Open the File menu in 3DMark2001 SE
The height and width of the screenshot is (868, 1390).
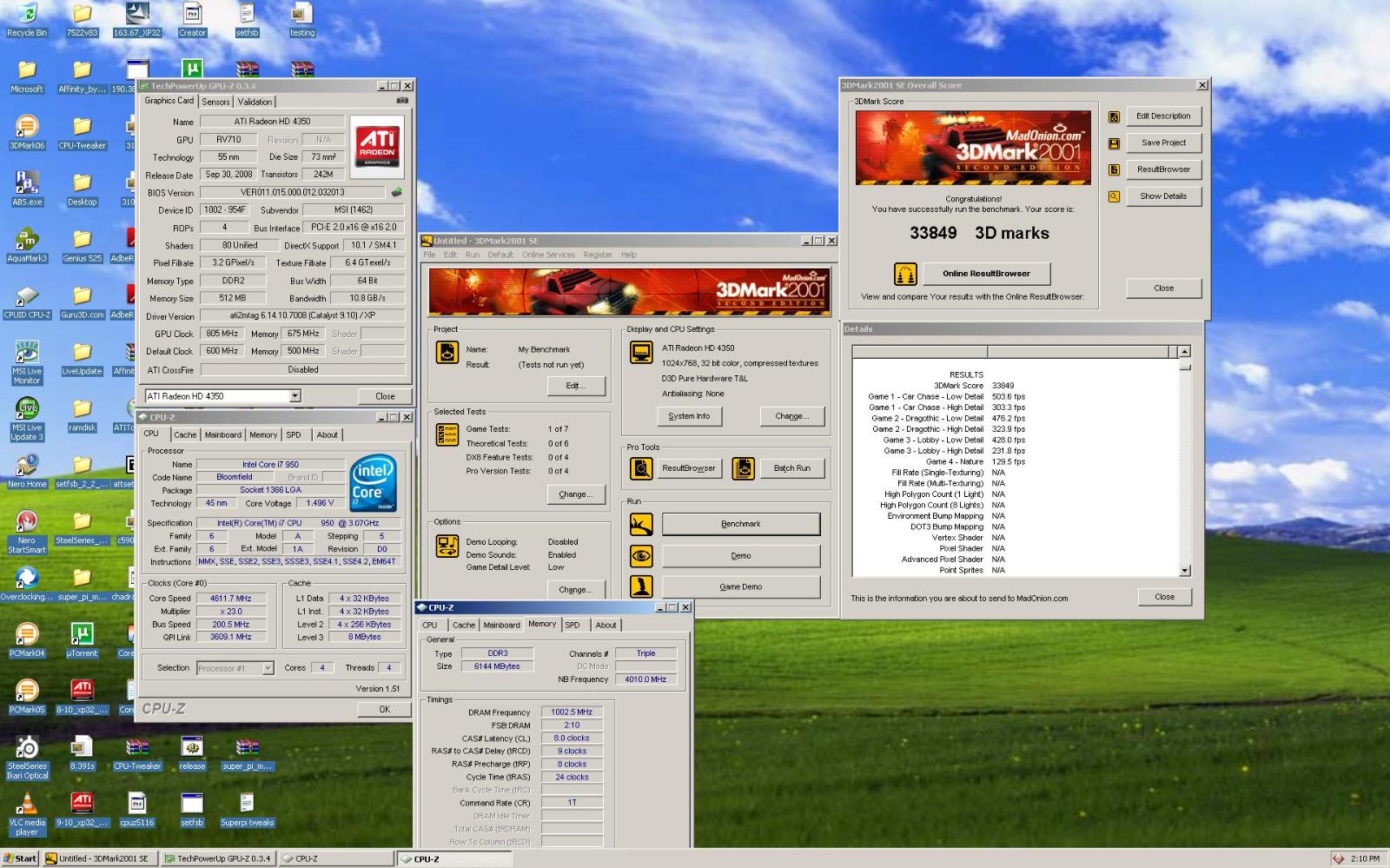429,255
